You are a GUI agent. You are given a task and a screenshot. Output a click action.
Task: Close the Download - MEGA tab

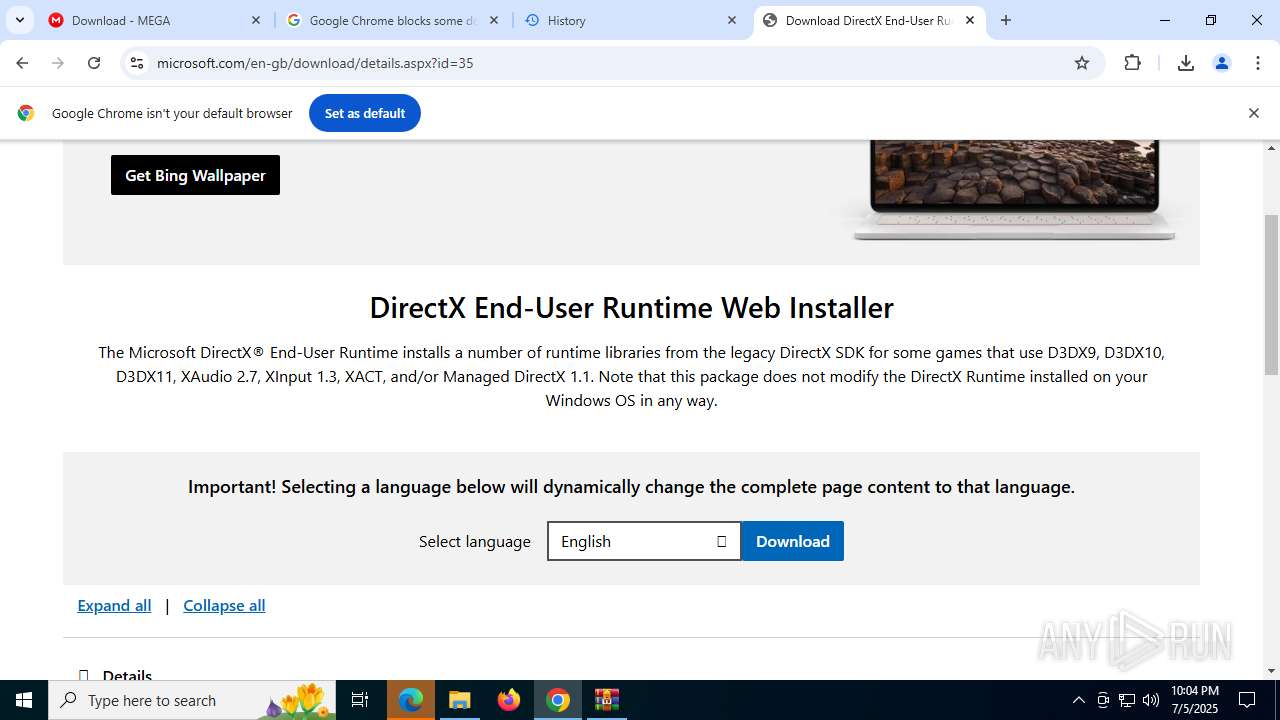[x=256, y=20]
